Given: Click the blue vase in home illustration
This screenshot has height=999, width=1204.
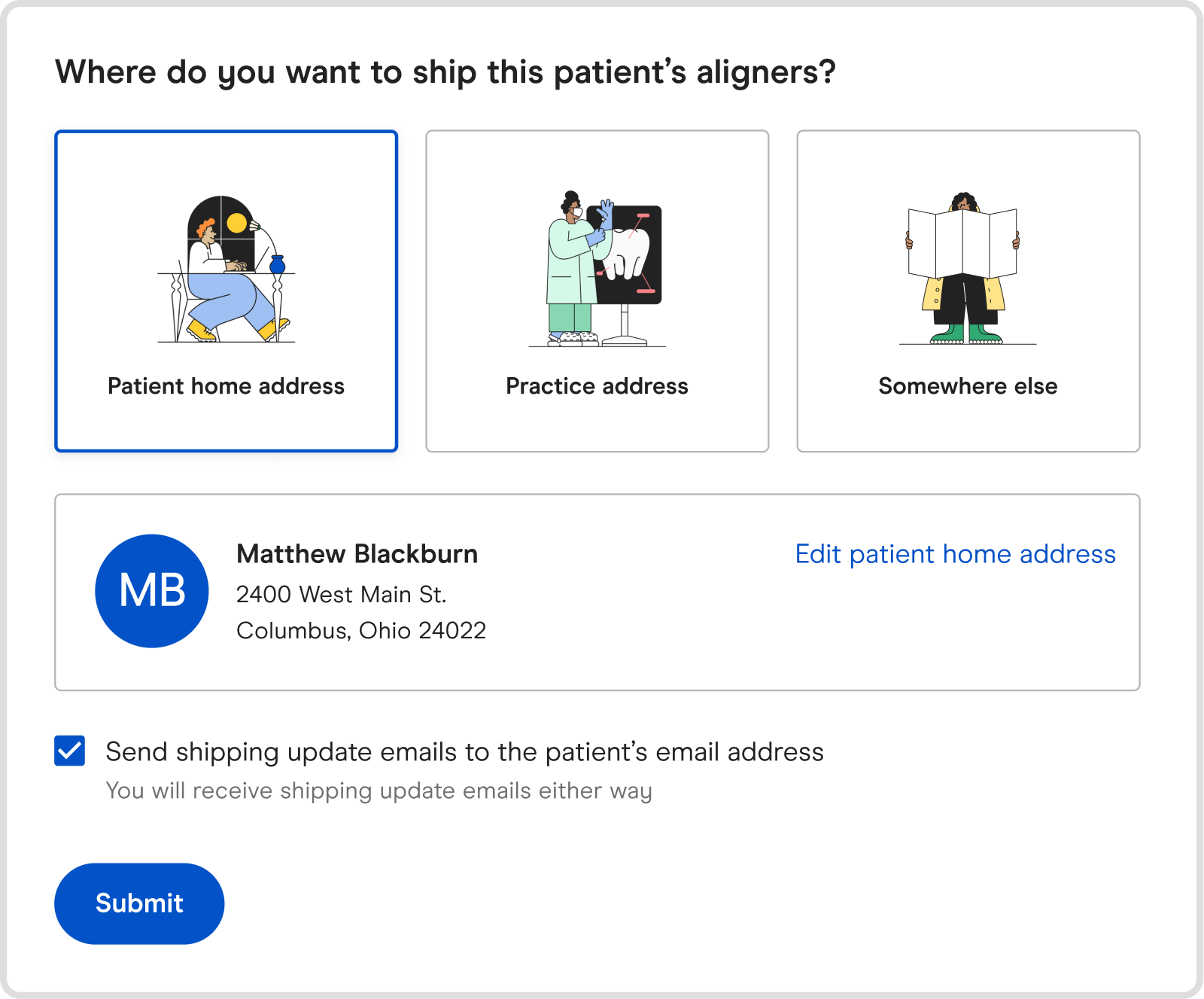Looking at the screenshot, I should coord(277,264).
